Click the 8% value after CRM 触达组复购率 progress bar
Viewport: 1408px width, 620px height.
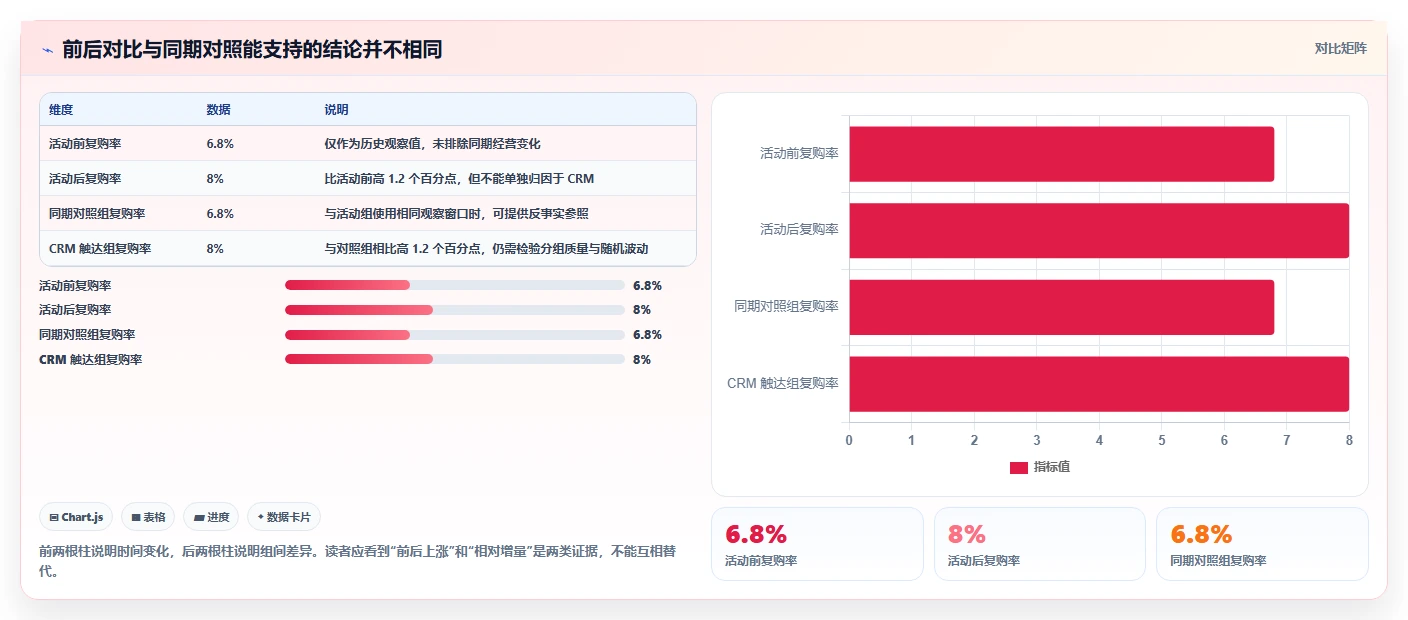tap(642, 359)
